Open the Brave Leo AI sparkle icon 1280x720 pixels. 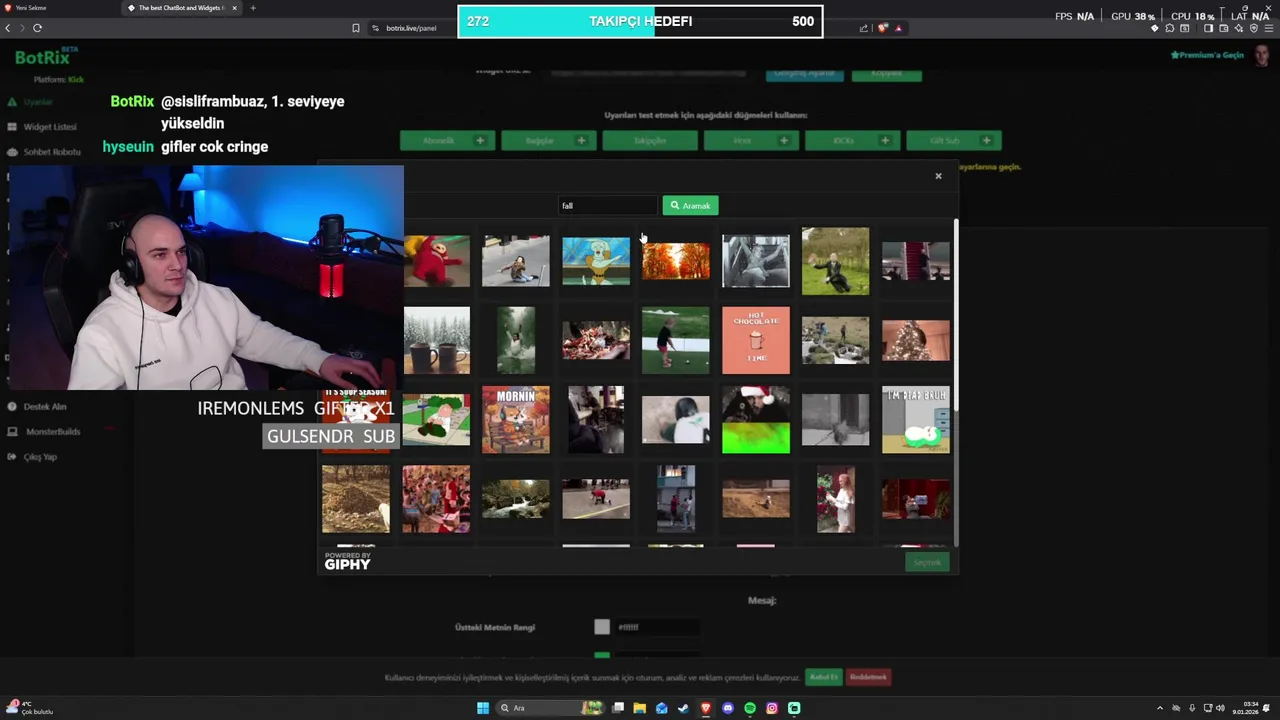[x=1238, y=28]
